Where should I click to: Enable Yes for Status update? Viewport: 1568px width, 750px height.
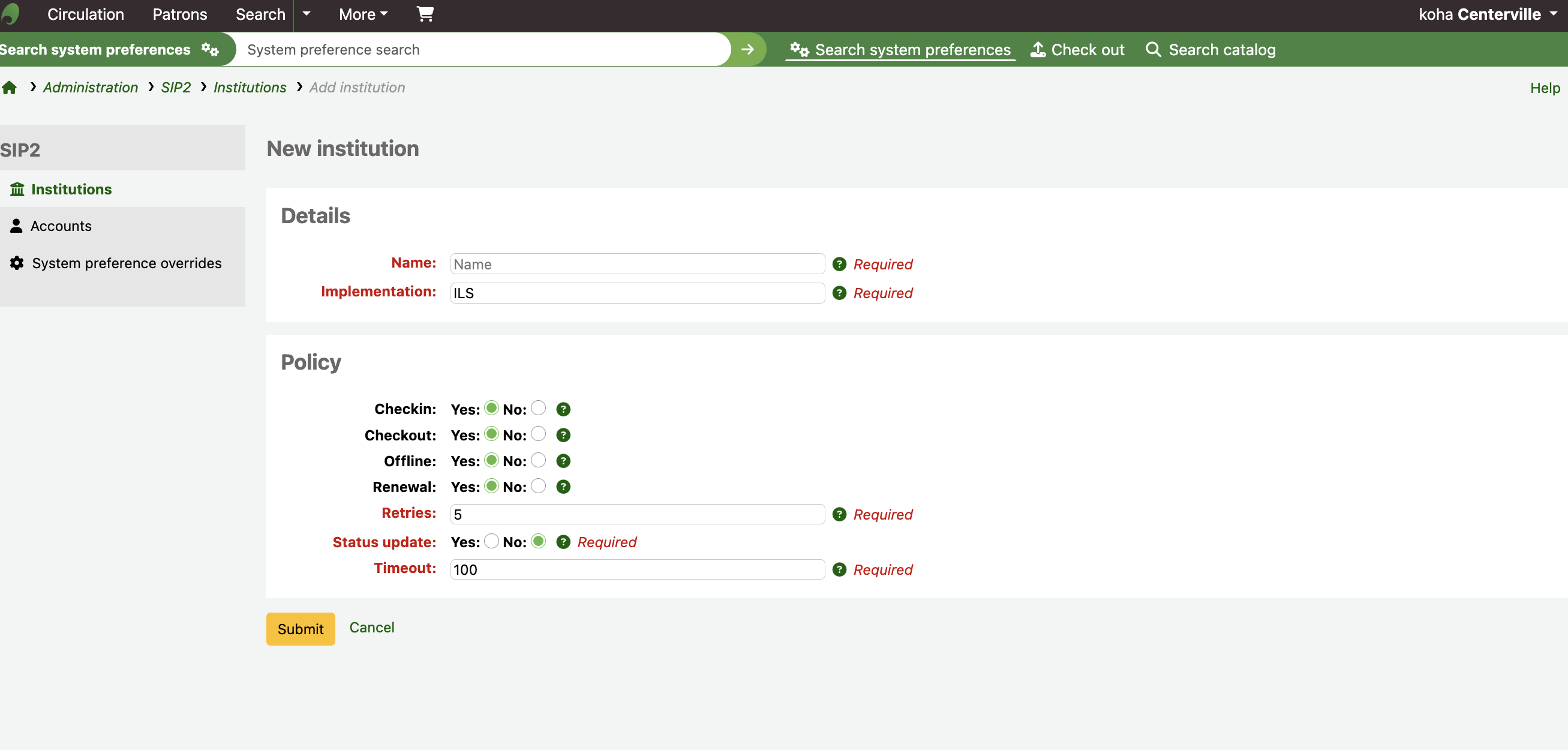(490, 541)
